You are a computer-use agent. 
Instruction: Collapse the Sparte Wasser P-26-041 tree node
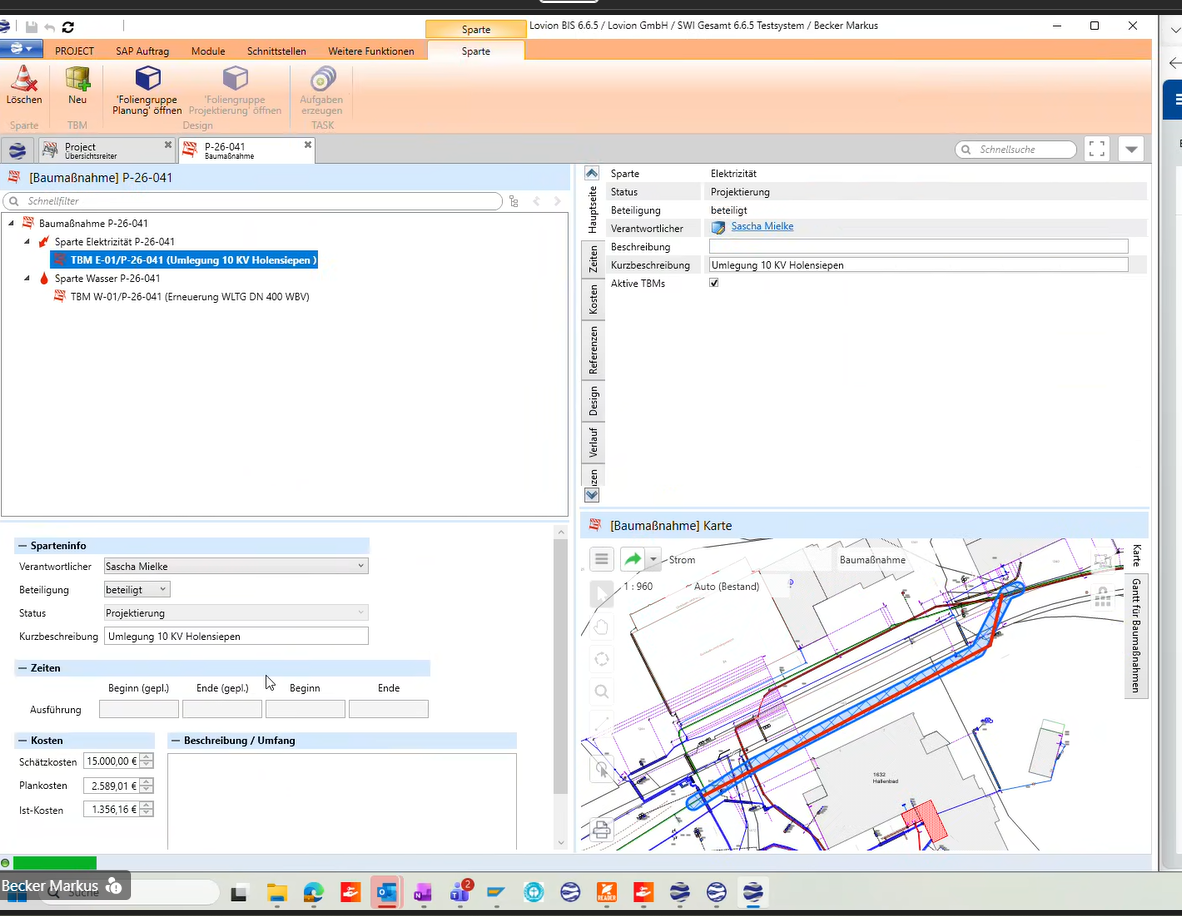[27, 278]
